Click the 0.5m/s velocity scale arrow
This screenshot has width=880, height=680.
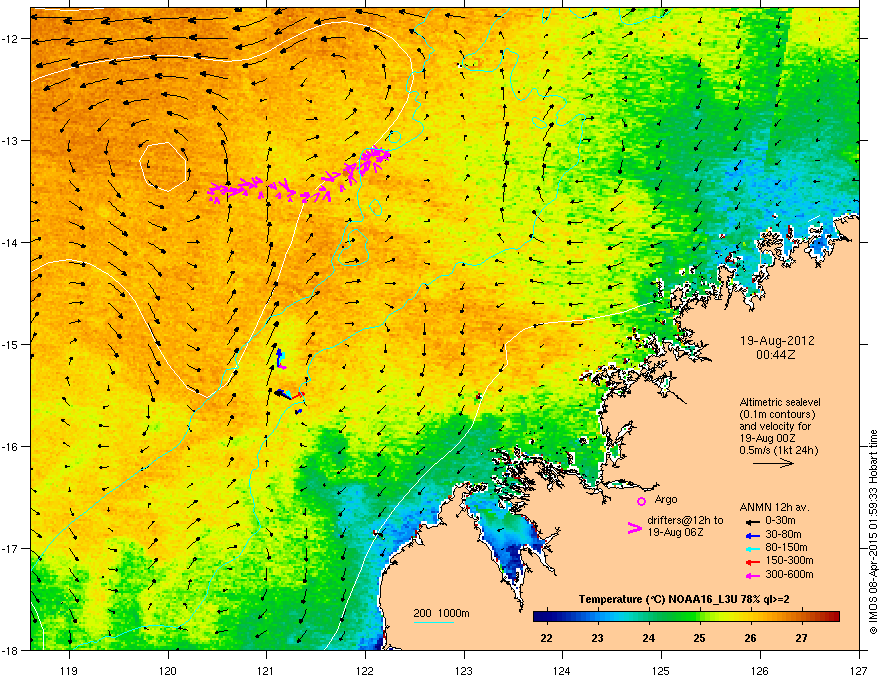tap(773, 463)
